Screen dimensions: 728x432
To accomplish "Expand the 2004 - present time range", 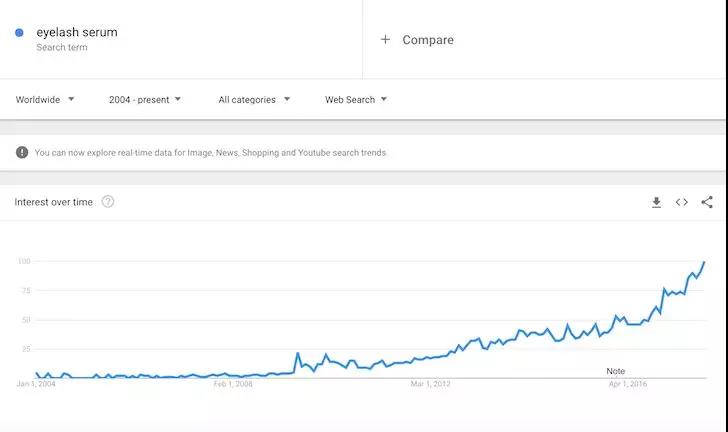I will click(144, 99).
